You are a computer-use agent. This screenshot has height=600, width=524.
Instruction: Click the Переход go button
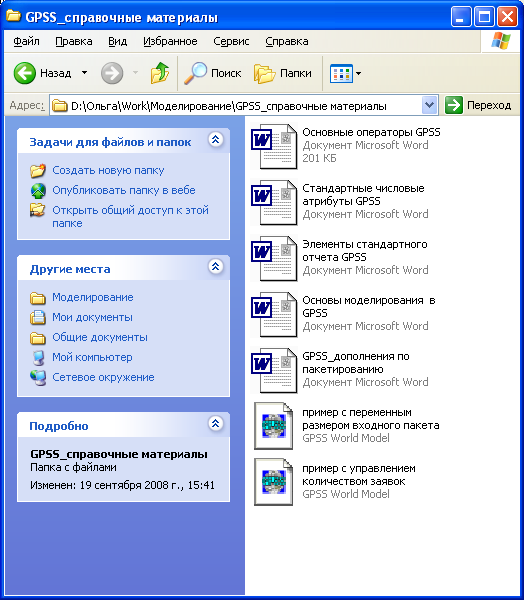click(478, 105)
